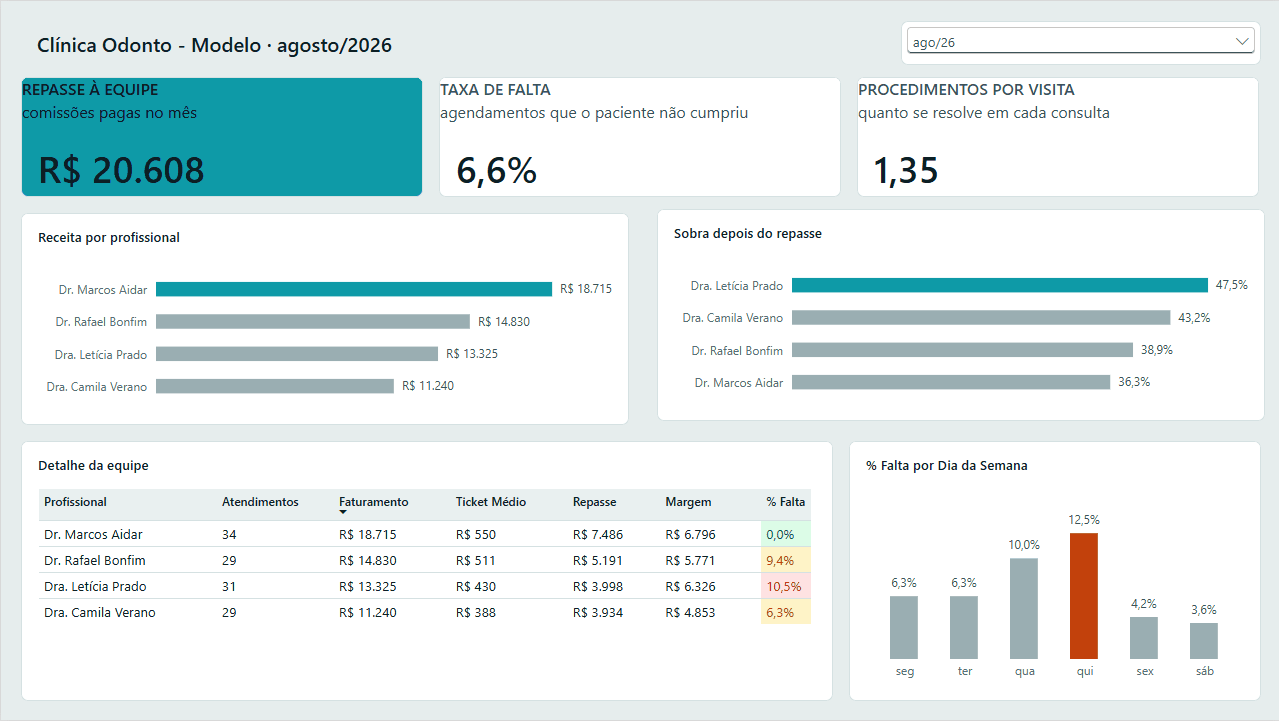Sort table by Margem column header
The height and width of the screenshot is (721, 1279).
(x=689, y=502)
